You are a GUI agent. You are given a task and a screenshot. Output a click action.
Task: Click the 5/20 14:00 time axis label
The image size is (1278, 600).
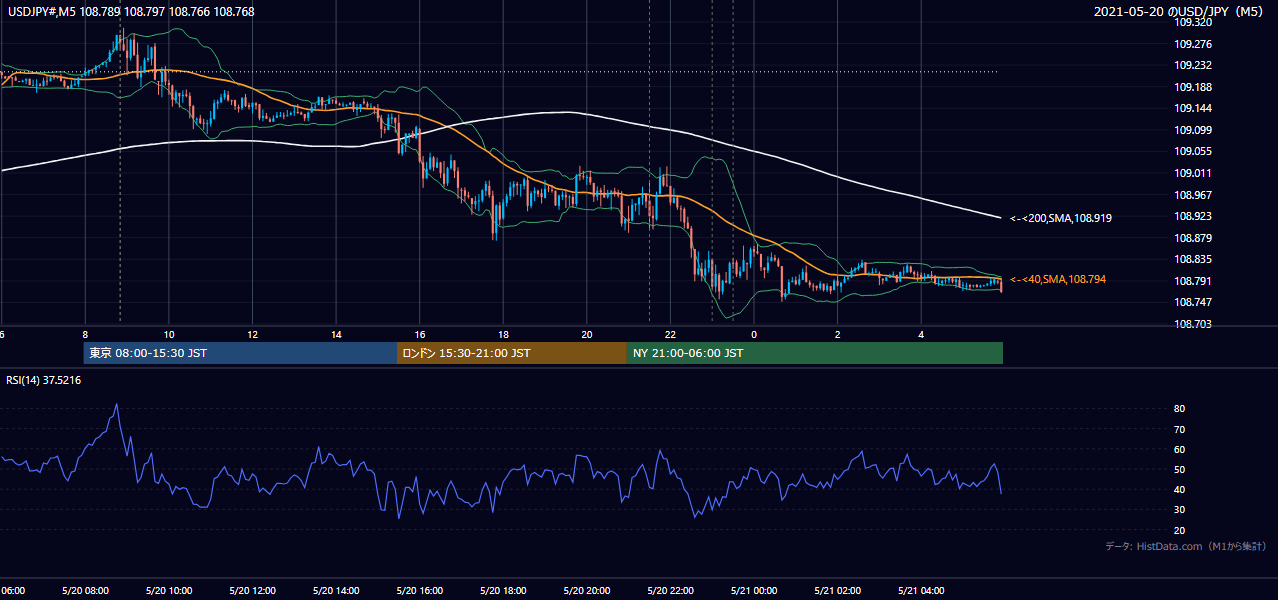point(334,590)
